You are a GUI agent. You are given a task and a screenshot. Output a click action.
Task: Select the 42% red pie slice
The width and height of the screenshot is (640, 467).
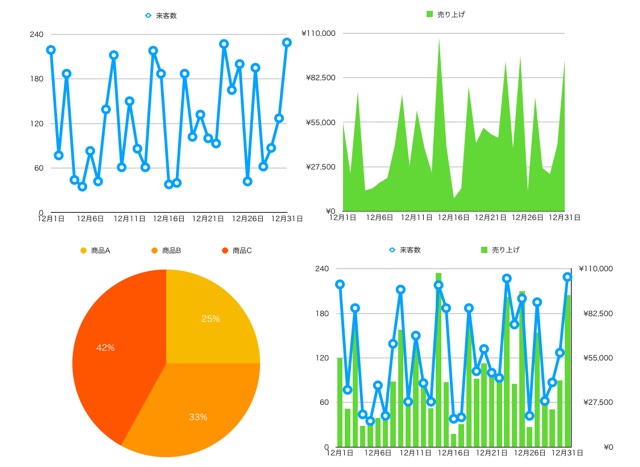(105, 347)
